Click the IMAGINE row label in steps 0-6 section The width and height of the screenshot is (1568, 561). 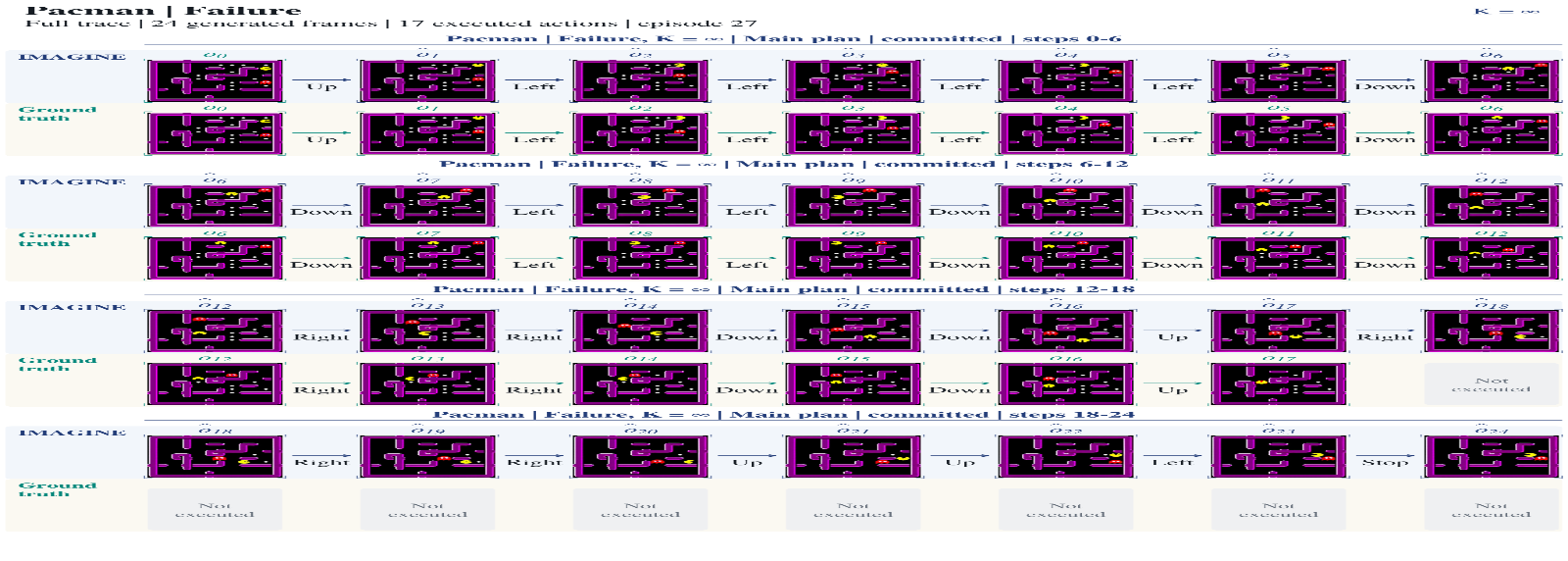[x=73, y=57]
